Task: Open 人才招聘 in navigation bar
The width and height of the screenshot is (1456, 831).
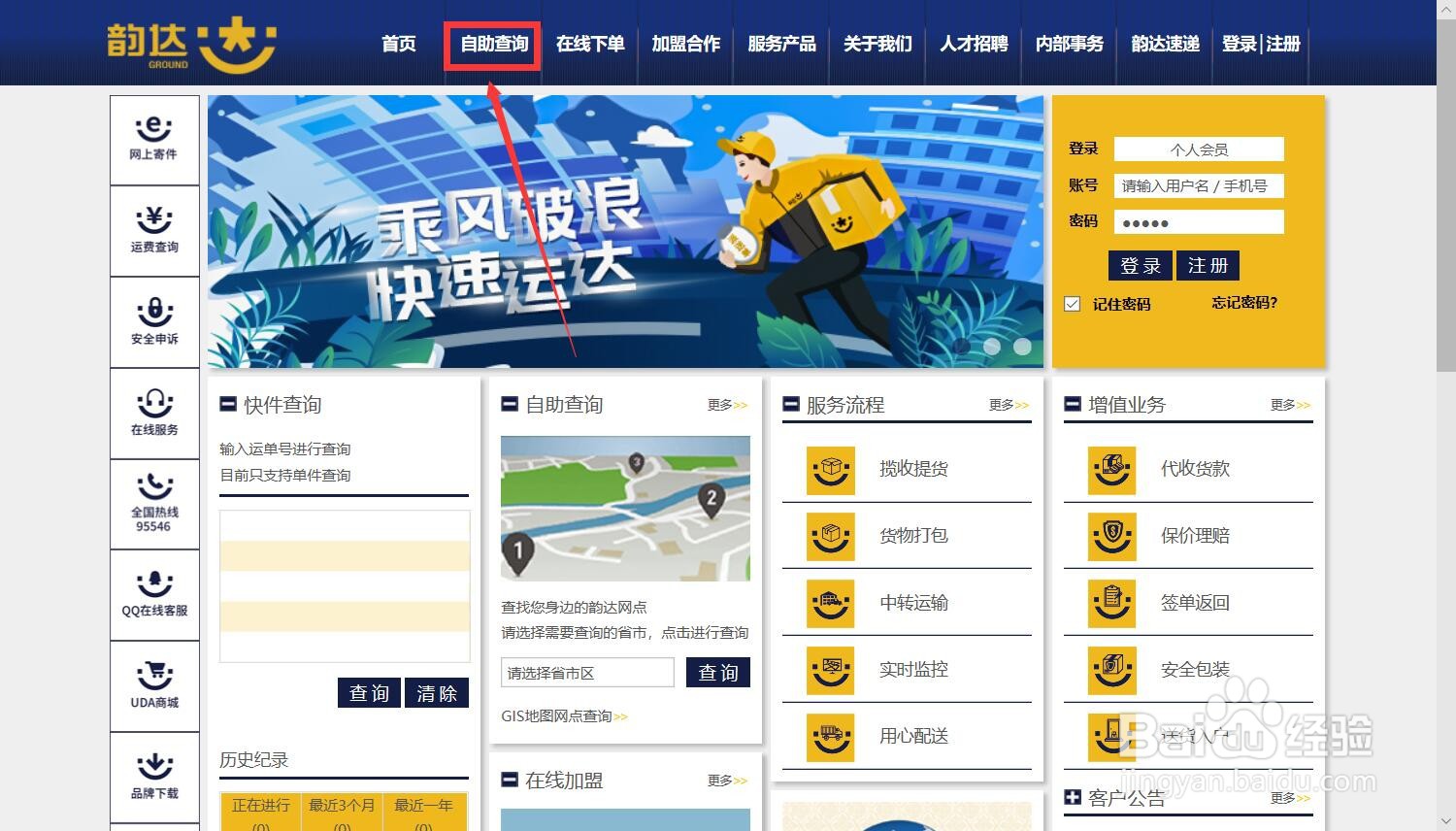Action: [x=974, y=44]
